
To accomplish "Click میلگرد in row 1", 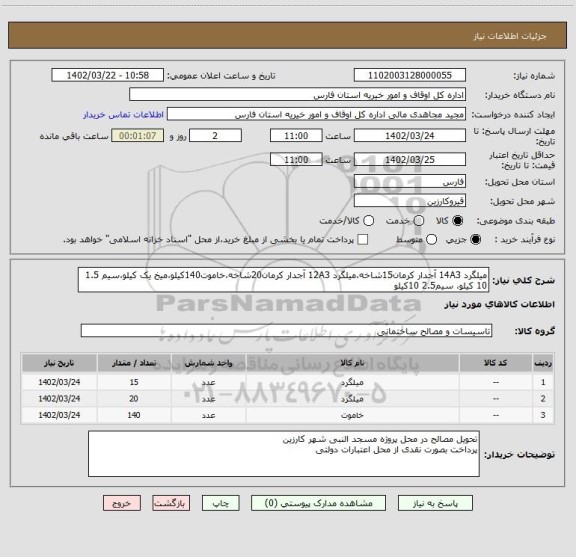I will [x=352, y=382].
